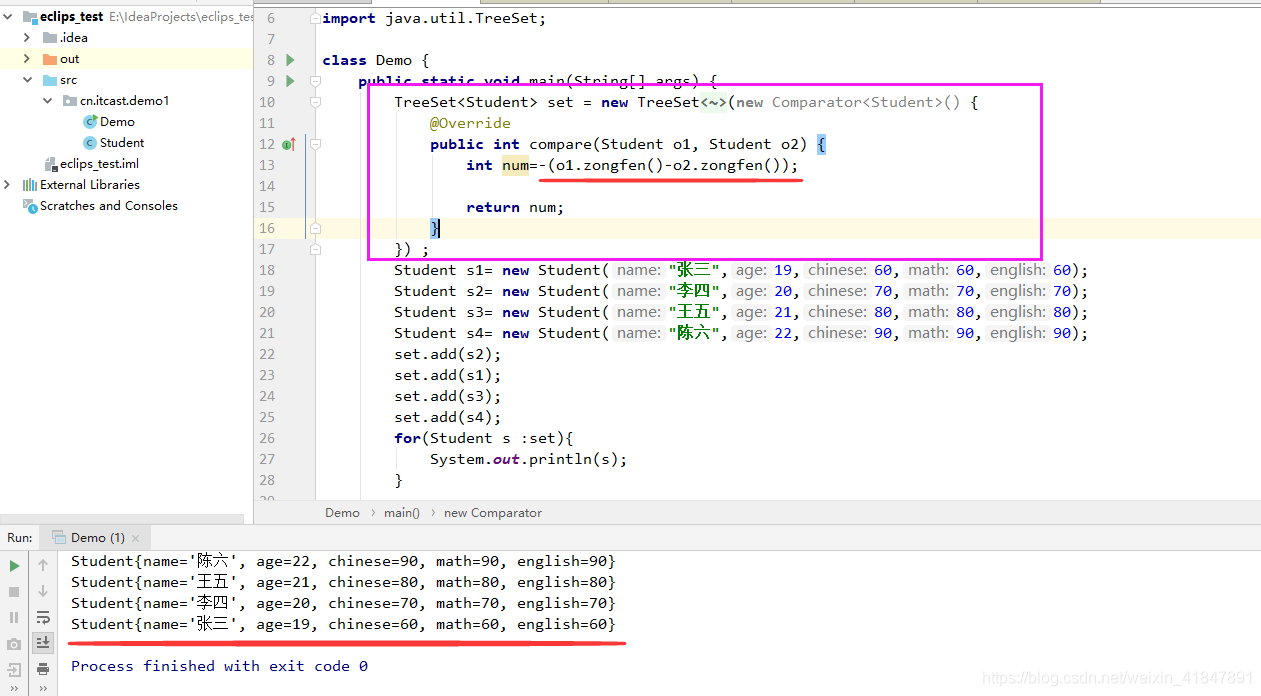Collapse the cn.itcast.demo1 package
Viewport: 1261px width, 696px height.
pos(47,100)
